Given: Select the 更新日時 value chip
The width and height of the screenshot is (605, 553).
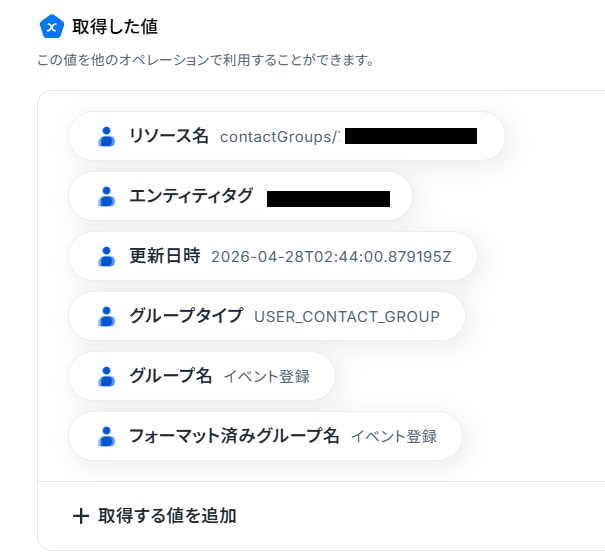Looking at the screenshot, I should tap(273, 256).
